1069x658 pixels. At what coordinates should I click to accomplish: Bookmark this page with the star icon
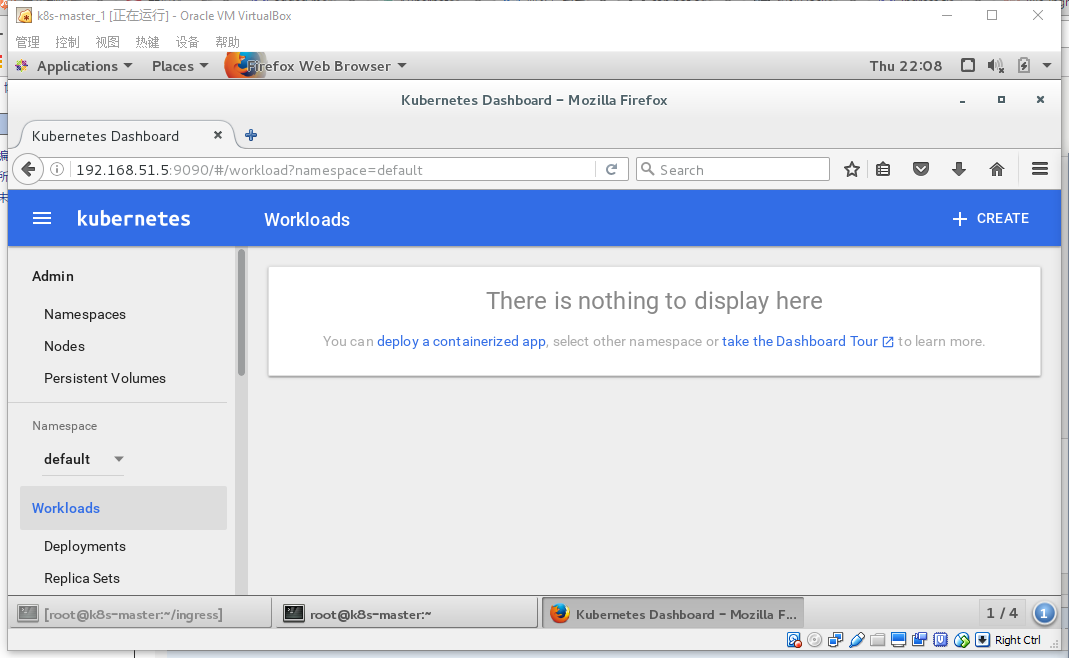[x=852, y=170]
